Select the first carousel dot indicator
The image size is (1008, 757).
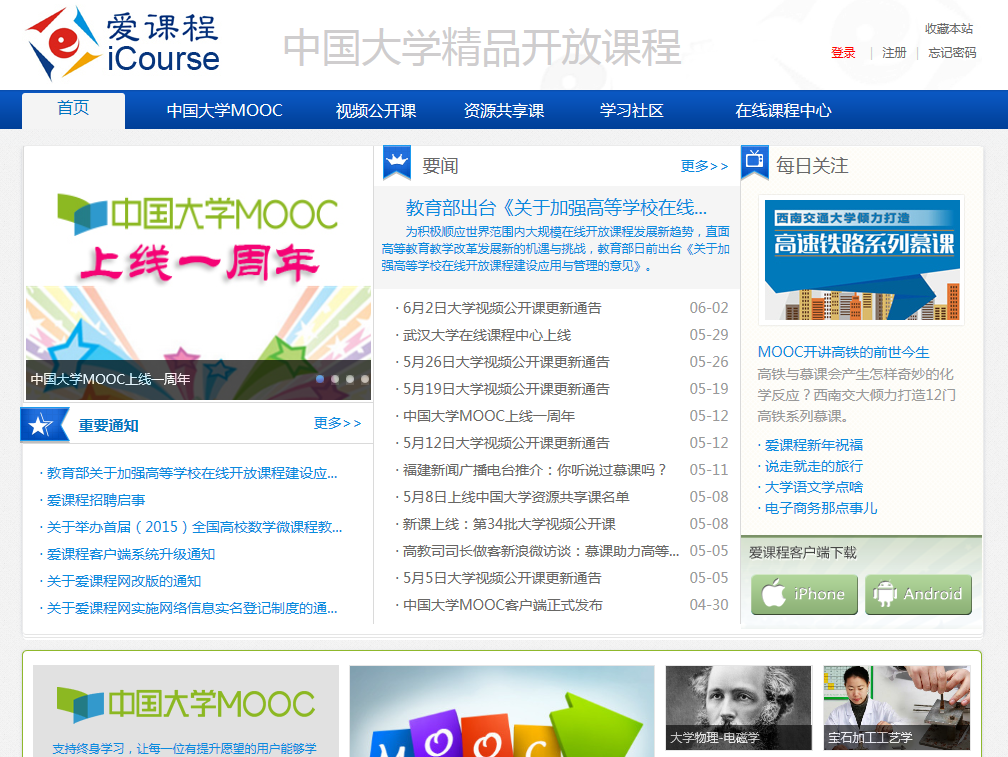tap(320, 380)
